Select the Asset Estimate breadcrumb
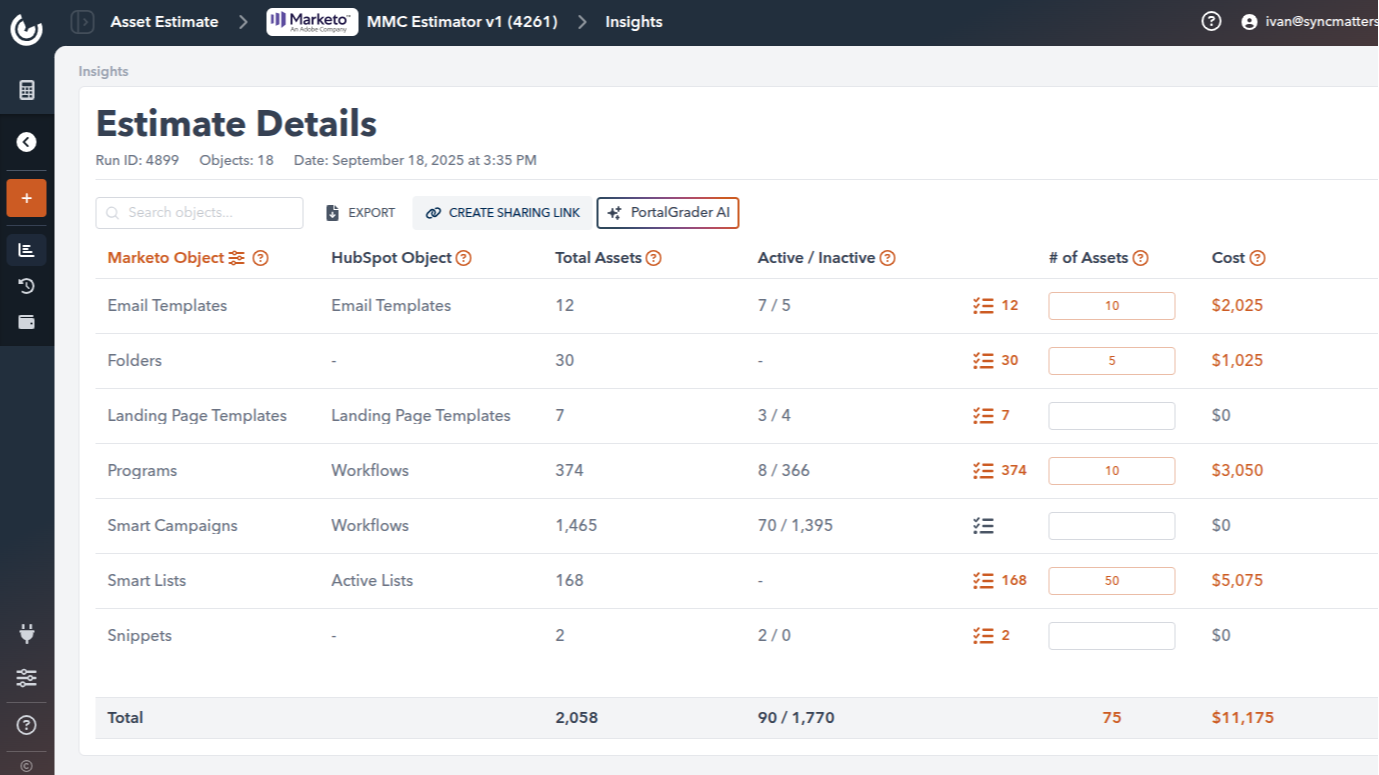The height and width of the screenshot is (775, 1379). pyautogui.click(x=164, y=21)
